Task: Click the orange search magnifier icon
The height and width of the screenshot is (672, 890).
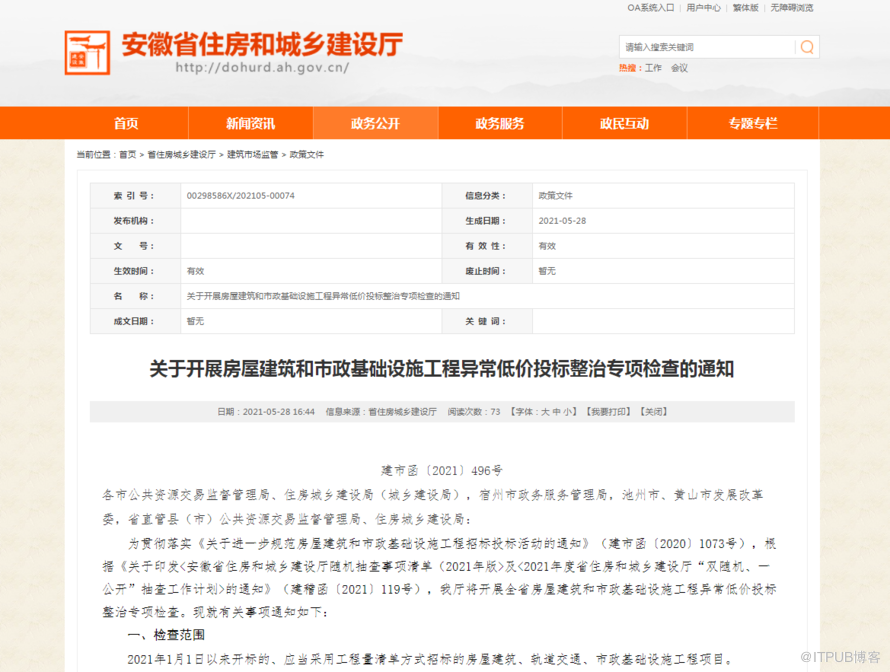Action: (x=806, y=47)
